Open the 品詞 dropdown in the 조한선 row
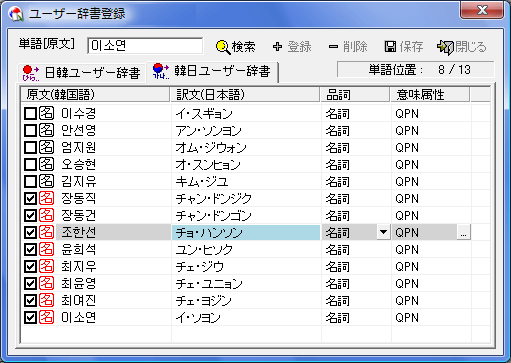The height and width of the screenshot is (363, 511). [383, 232]
